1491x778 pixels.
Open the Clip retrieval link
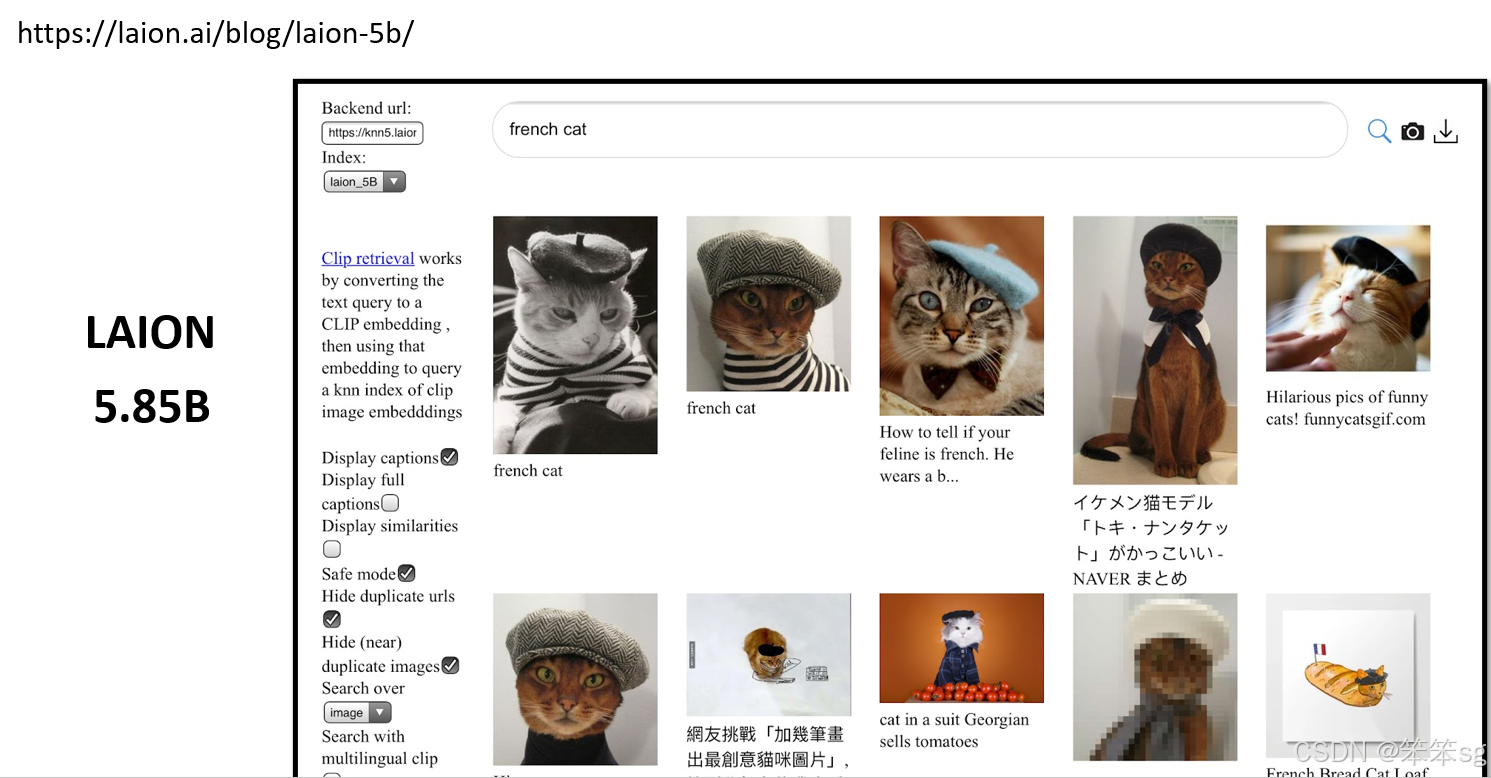click(367, 258)
